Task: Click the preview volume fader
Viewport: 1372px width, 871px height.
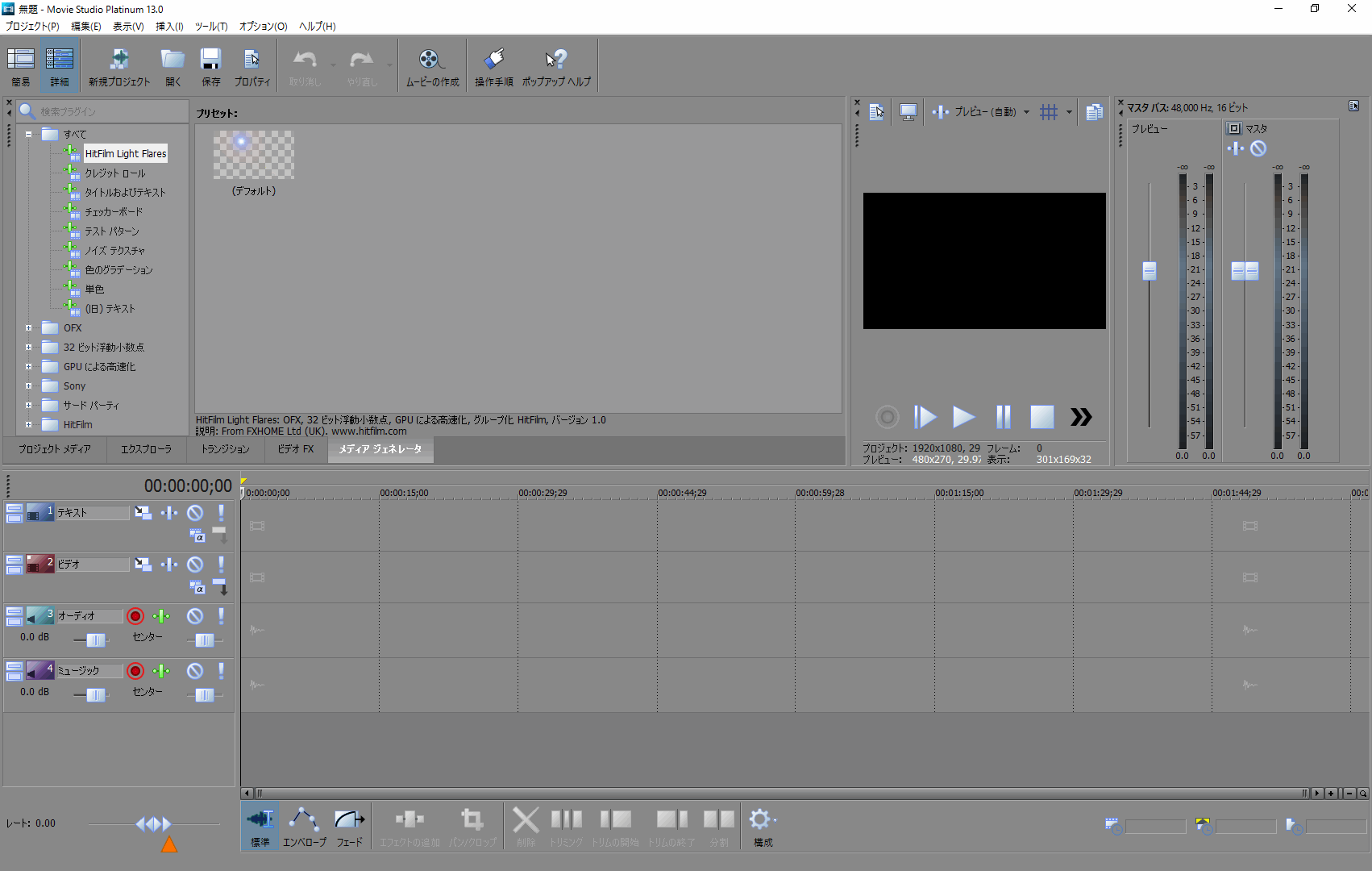Action: pyautogui.click(x=1150, y=271)
